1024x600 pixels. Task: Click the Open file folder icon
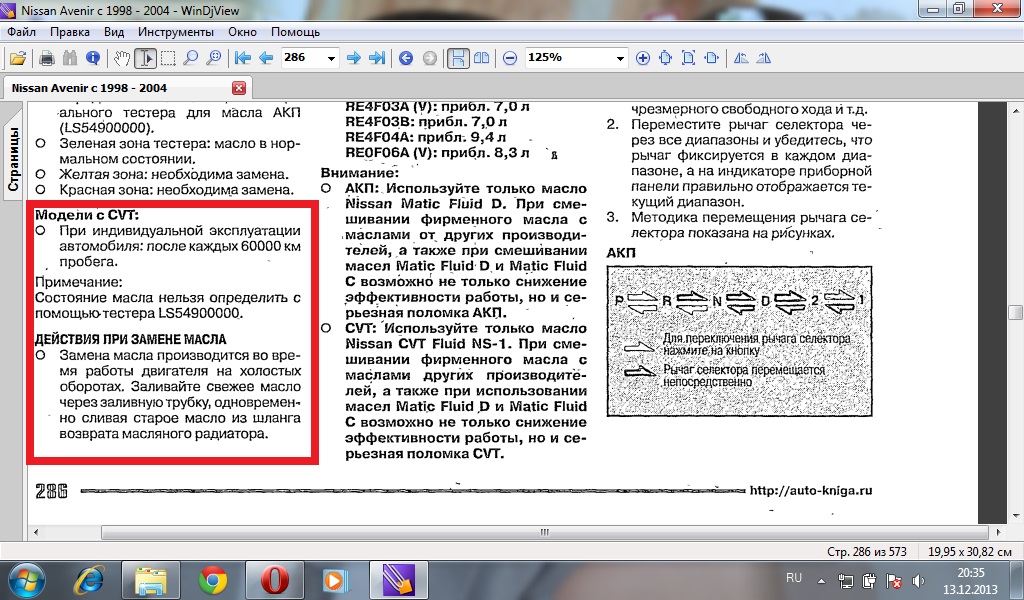(18, 58)
